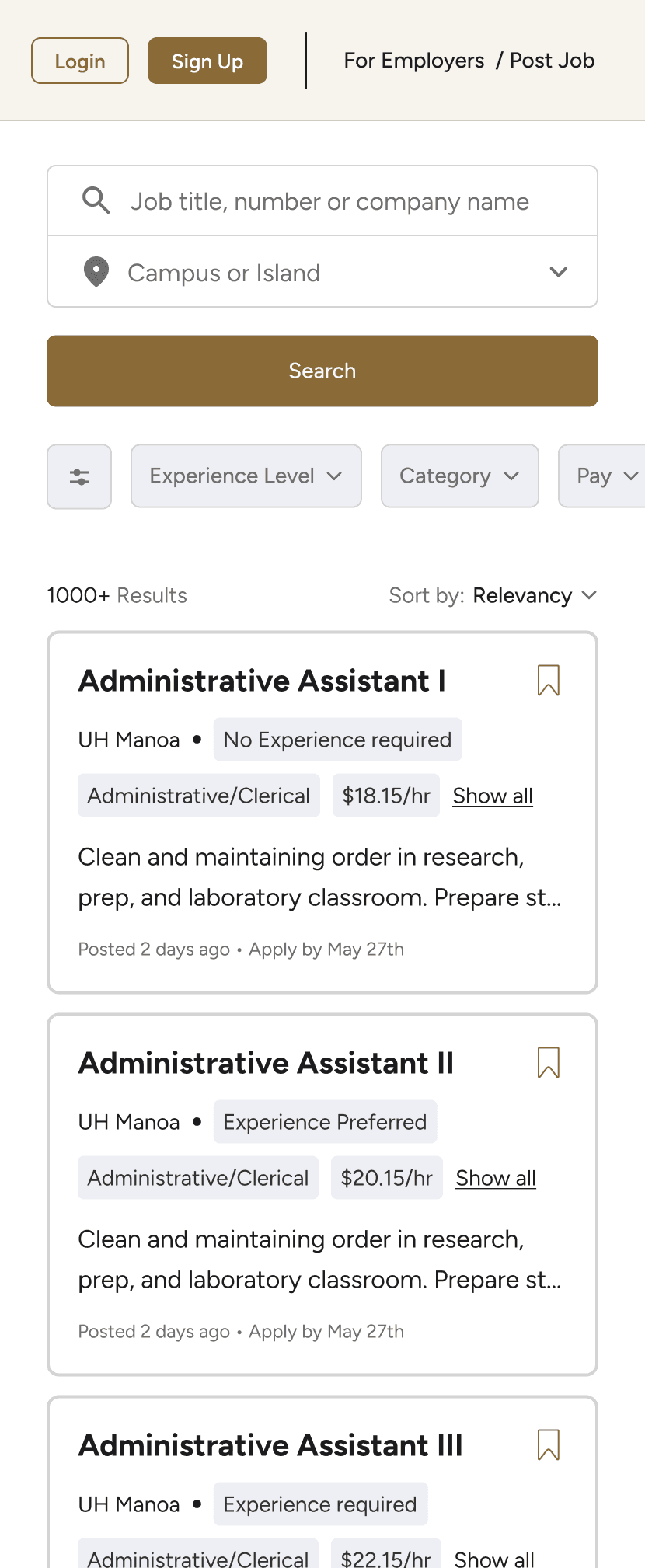This screenshot has height=1568, width=645.
Task: Open the Administrative Assistant II job title
Action: click(266, 1062)
